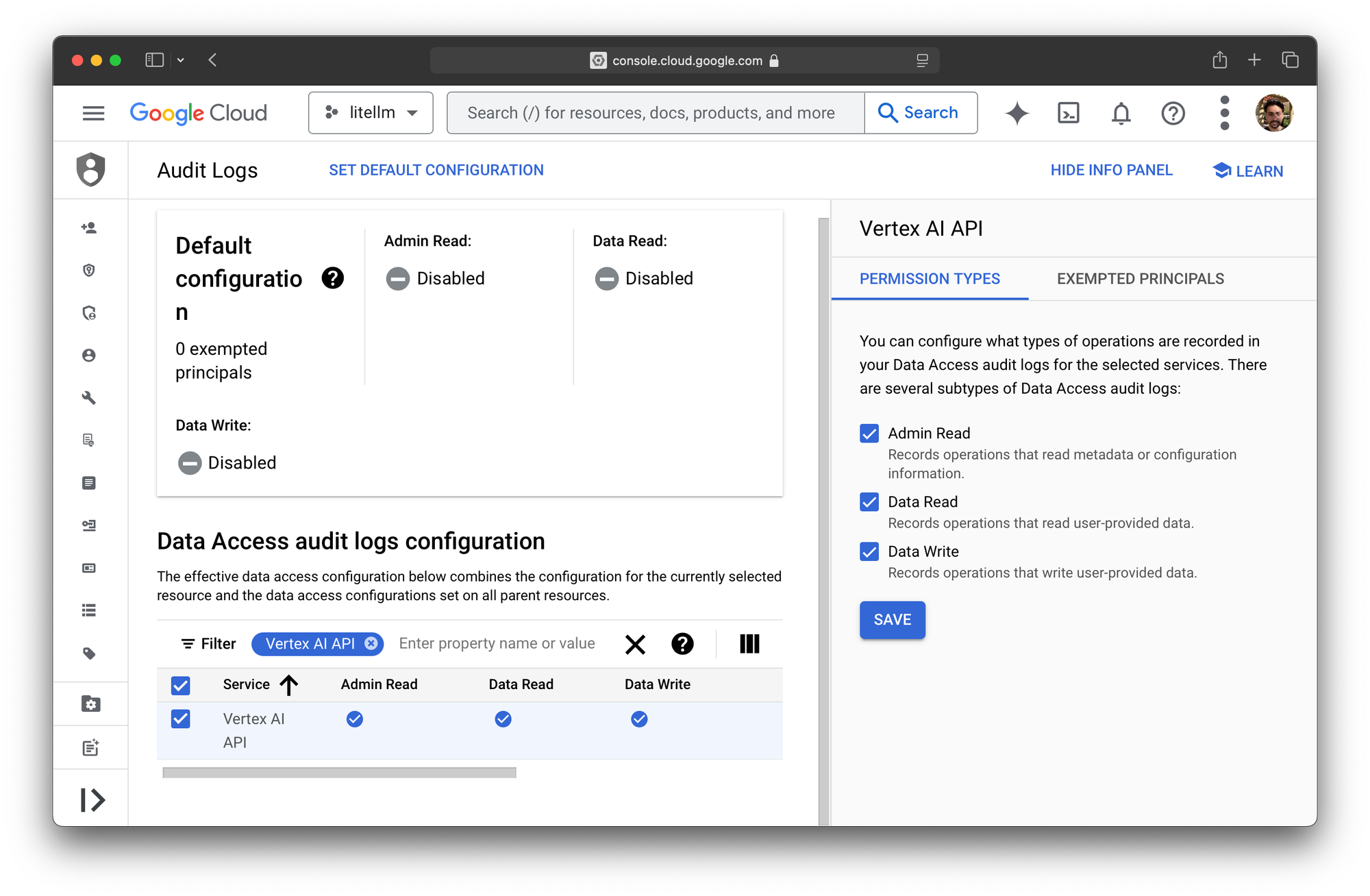Open the help question mark in header
1370x896 pixels.
point(1173,113)
